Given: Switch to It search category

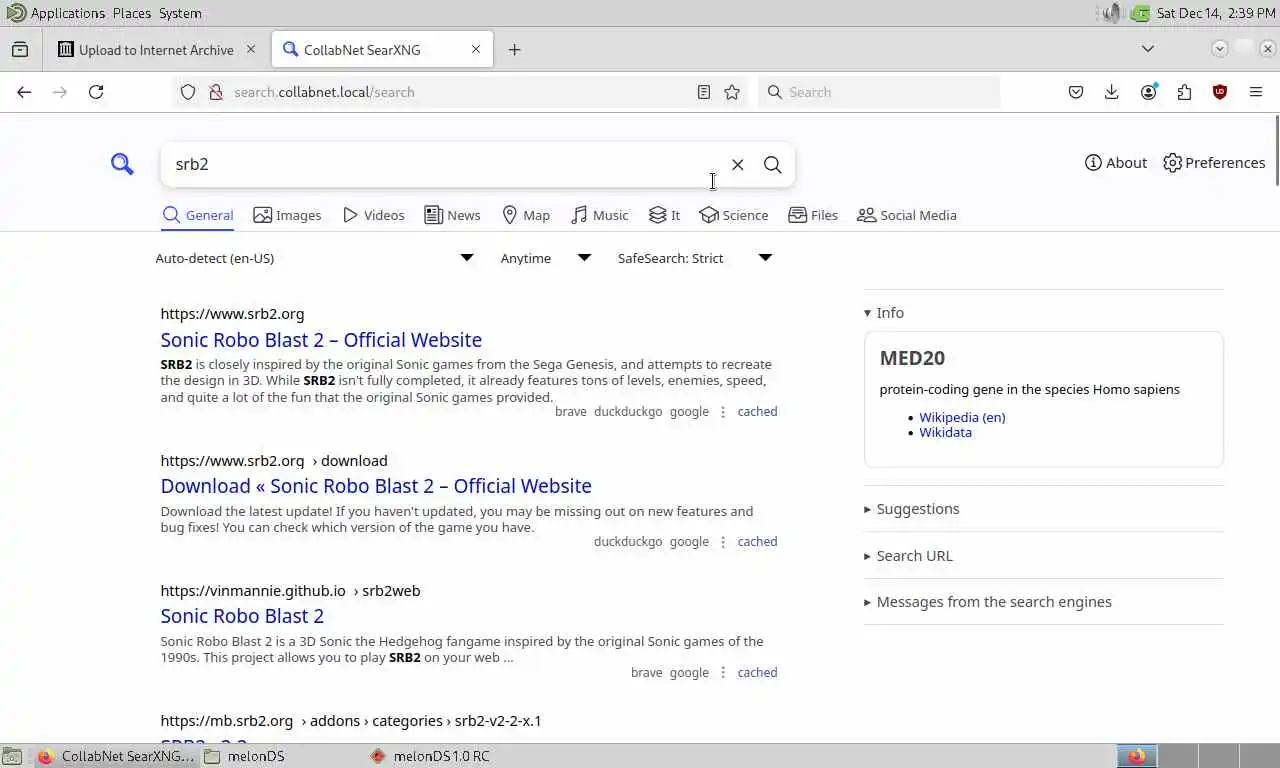Looking at the screenshot, I should click(x=664, y=215).
